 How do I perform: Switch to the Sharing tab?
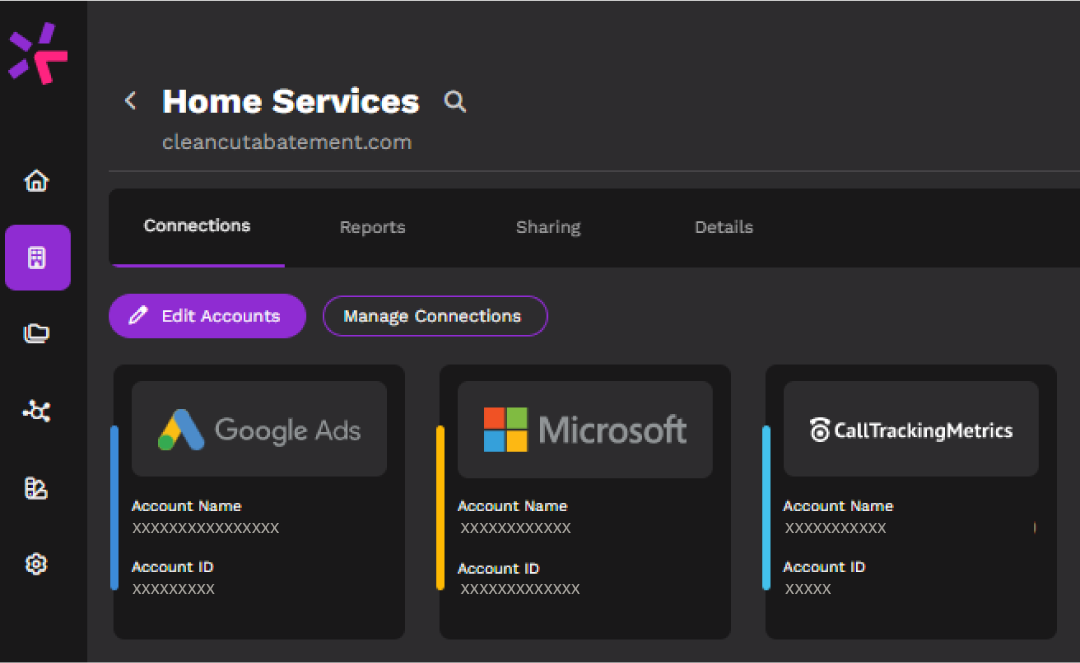548,227
